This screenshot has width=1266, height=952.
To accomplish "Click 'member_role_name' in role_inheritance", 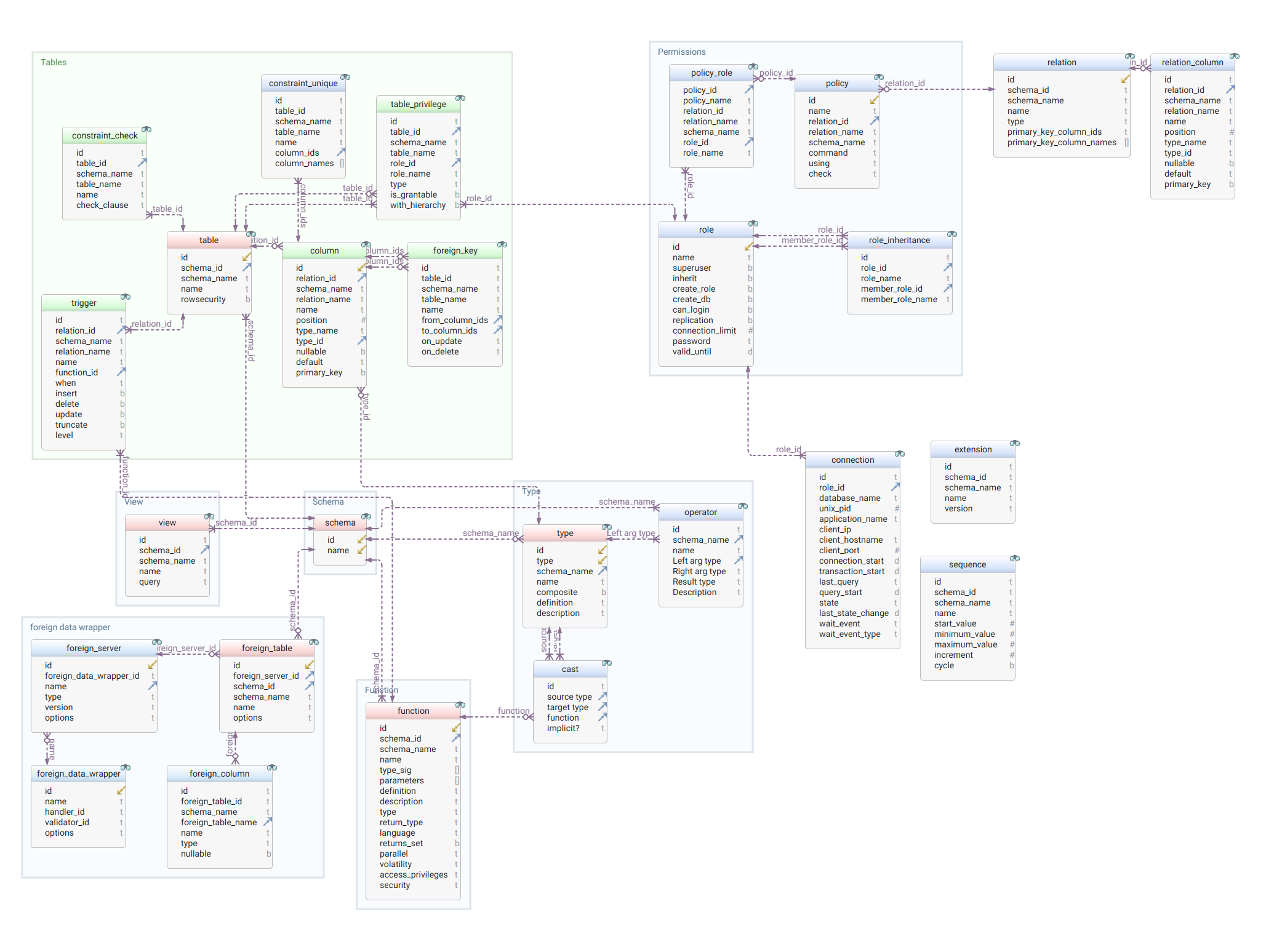I will click(x=900, y=300).
